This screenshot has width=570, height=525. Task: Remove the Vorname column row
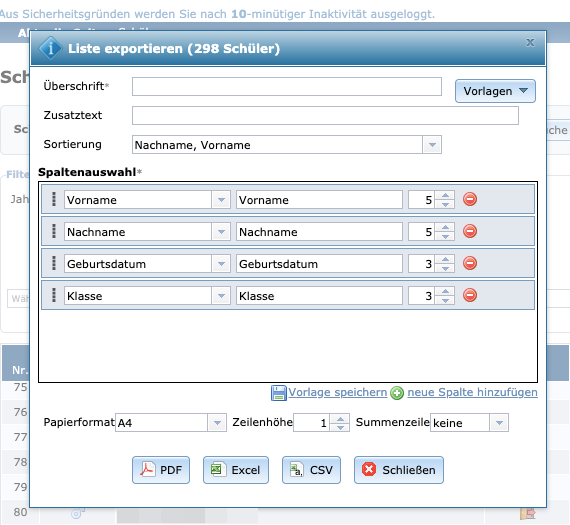(x=470, y=199)
